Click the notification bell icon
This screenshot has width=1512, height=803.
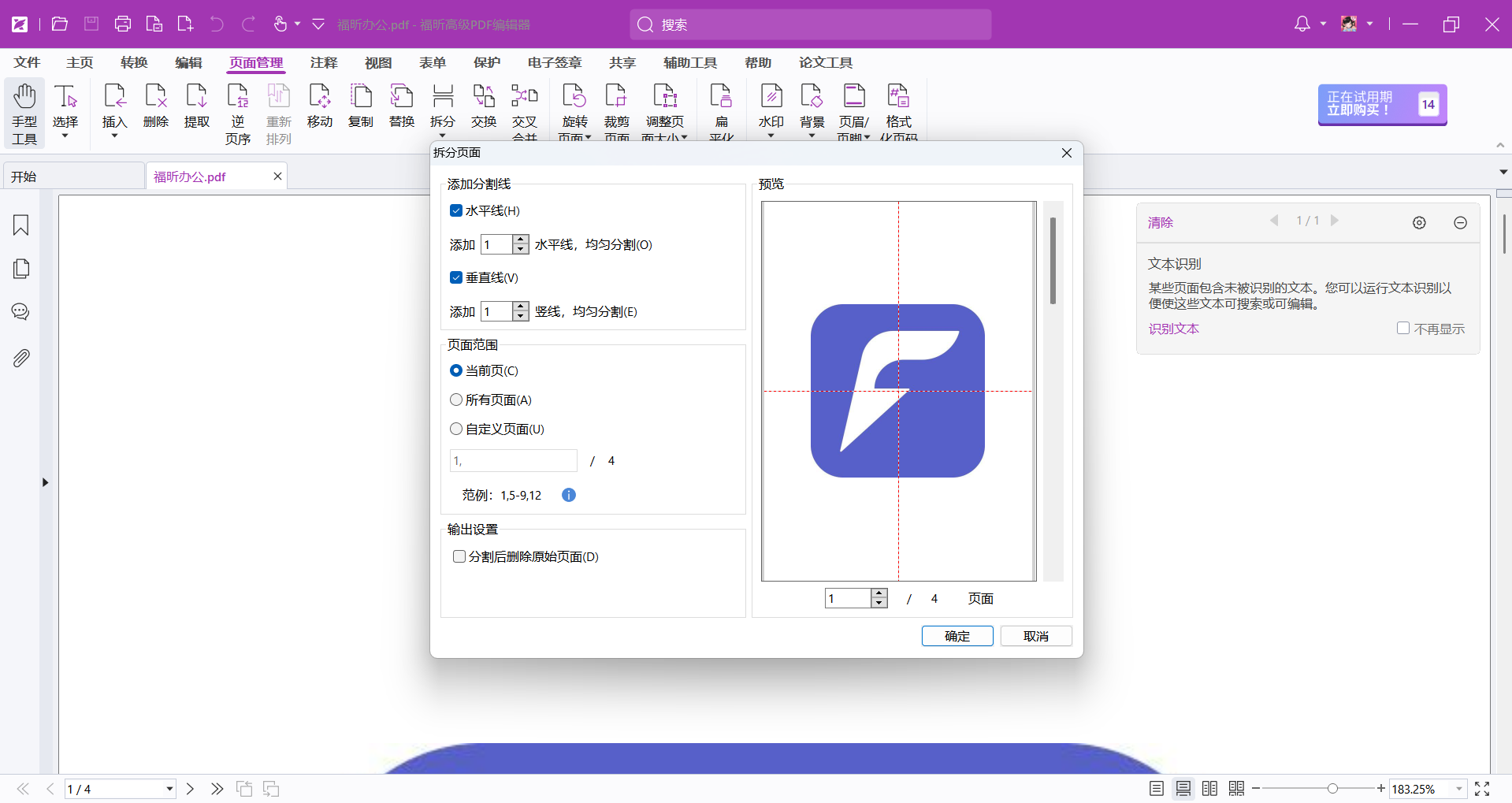[1302, 24]
